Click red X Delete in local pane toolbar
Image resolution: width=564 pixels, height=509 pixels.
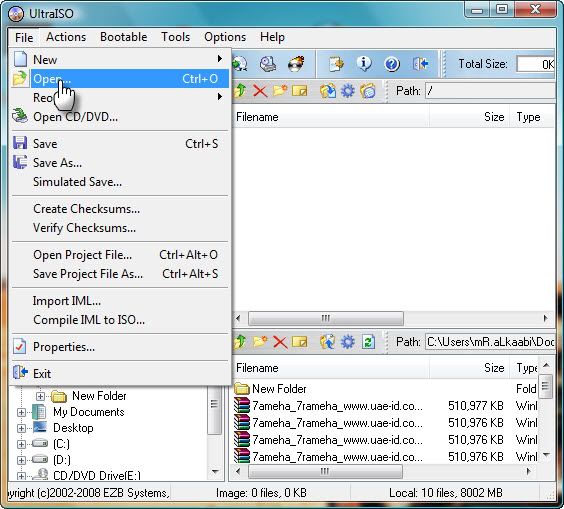[x=280, y=342]
